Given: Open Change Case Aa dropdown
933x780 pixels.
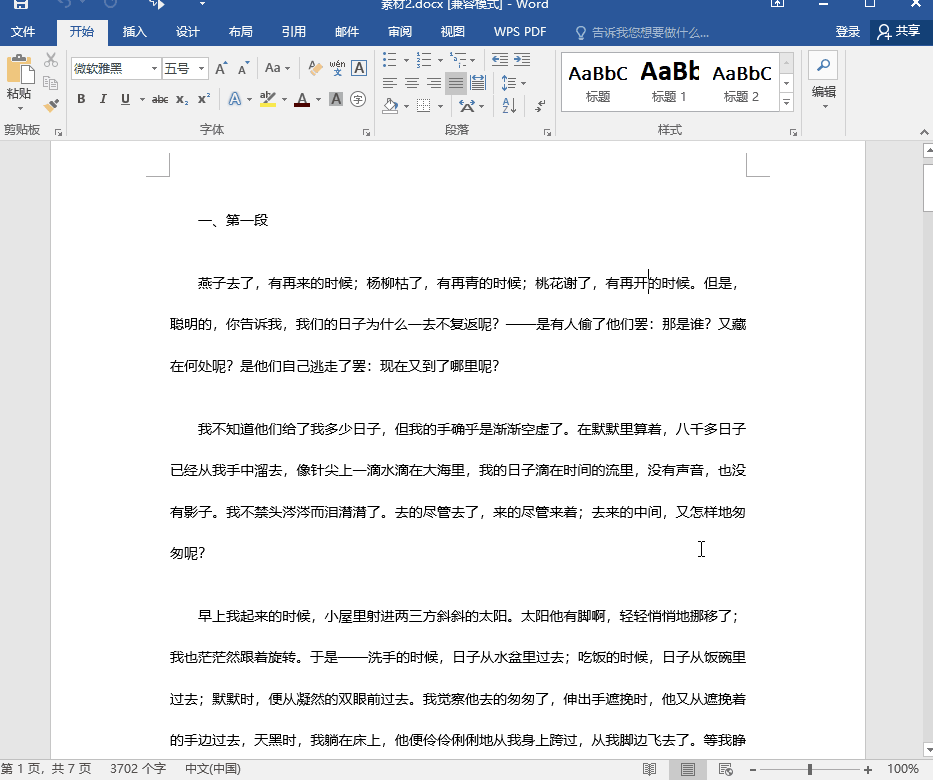Looking at the screenshot, I should coord(277,68).
